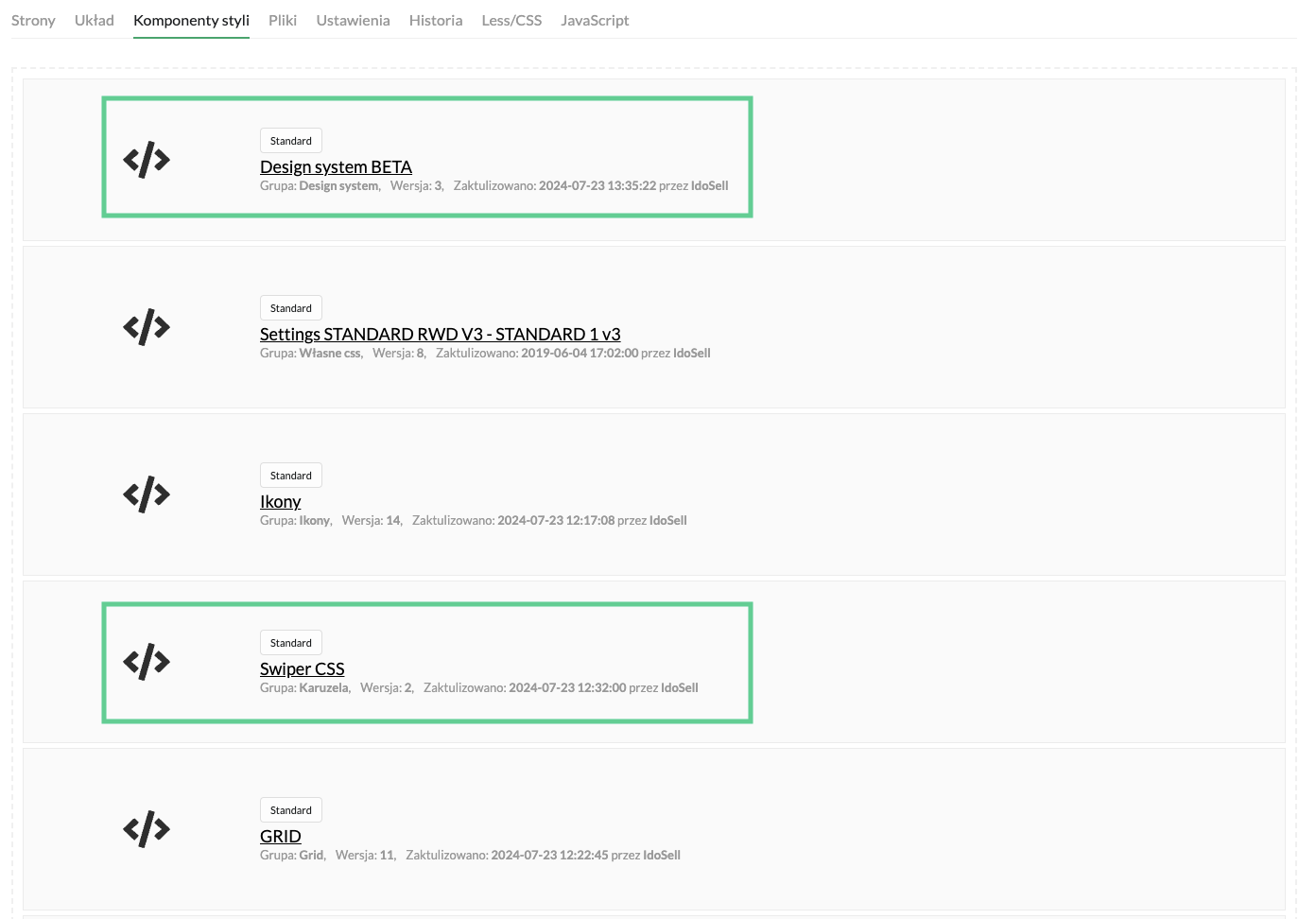Open the Ustawienia tab
Screen dimensions: 1316x919
(353, 20)
